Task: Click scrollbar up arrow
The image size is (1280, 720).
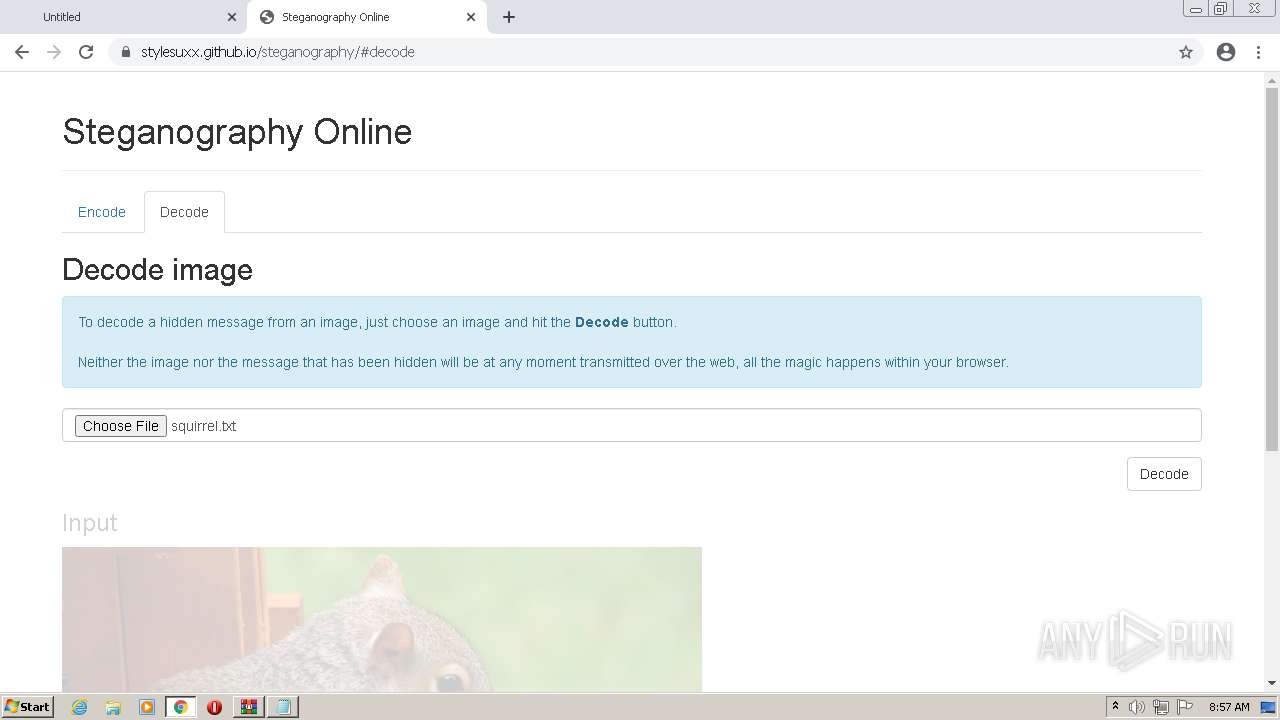Action: click(x=1272, y=80)
